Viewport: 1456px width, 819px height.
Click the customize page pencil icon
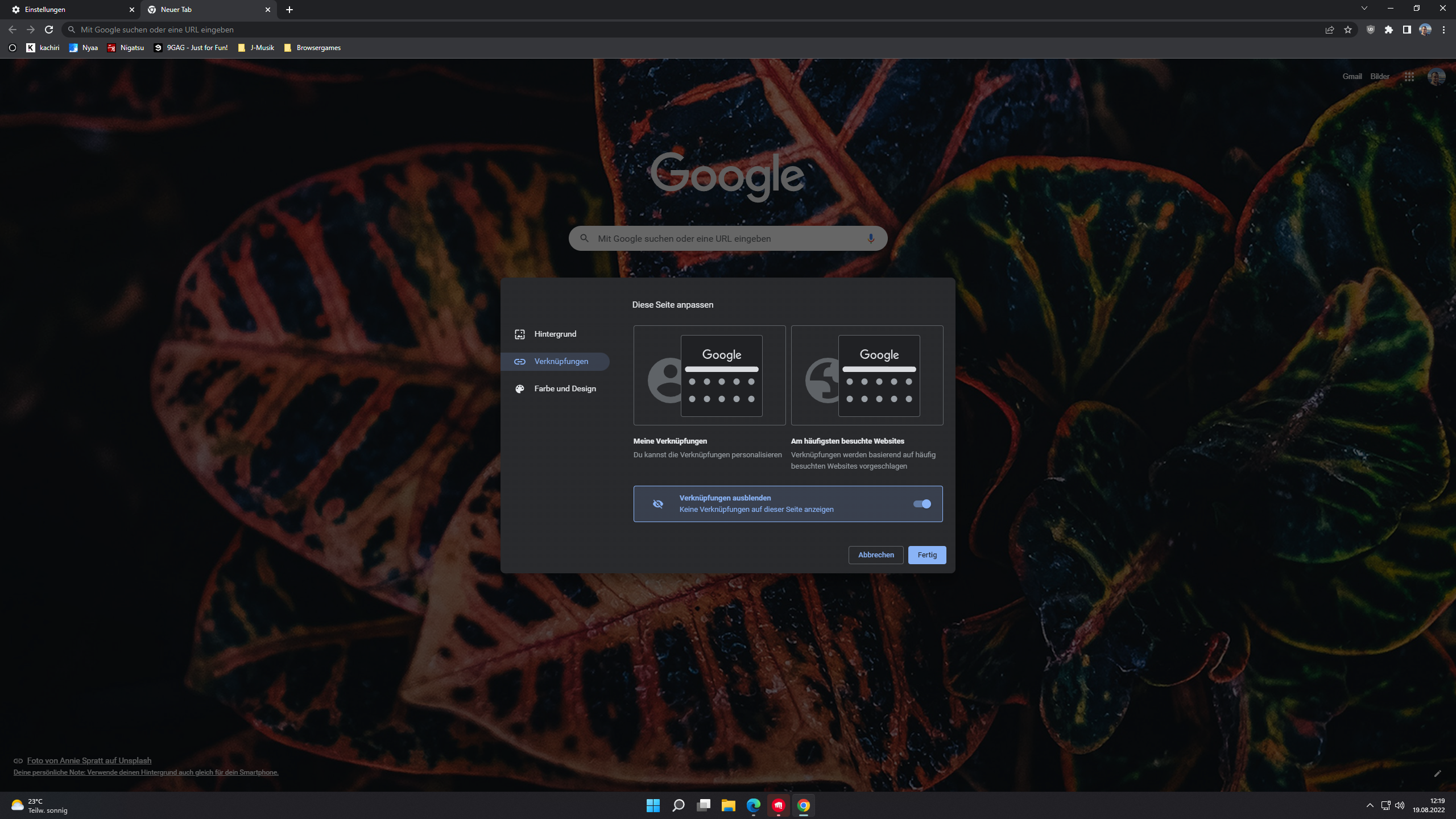(x=1437, y=773)
